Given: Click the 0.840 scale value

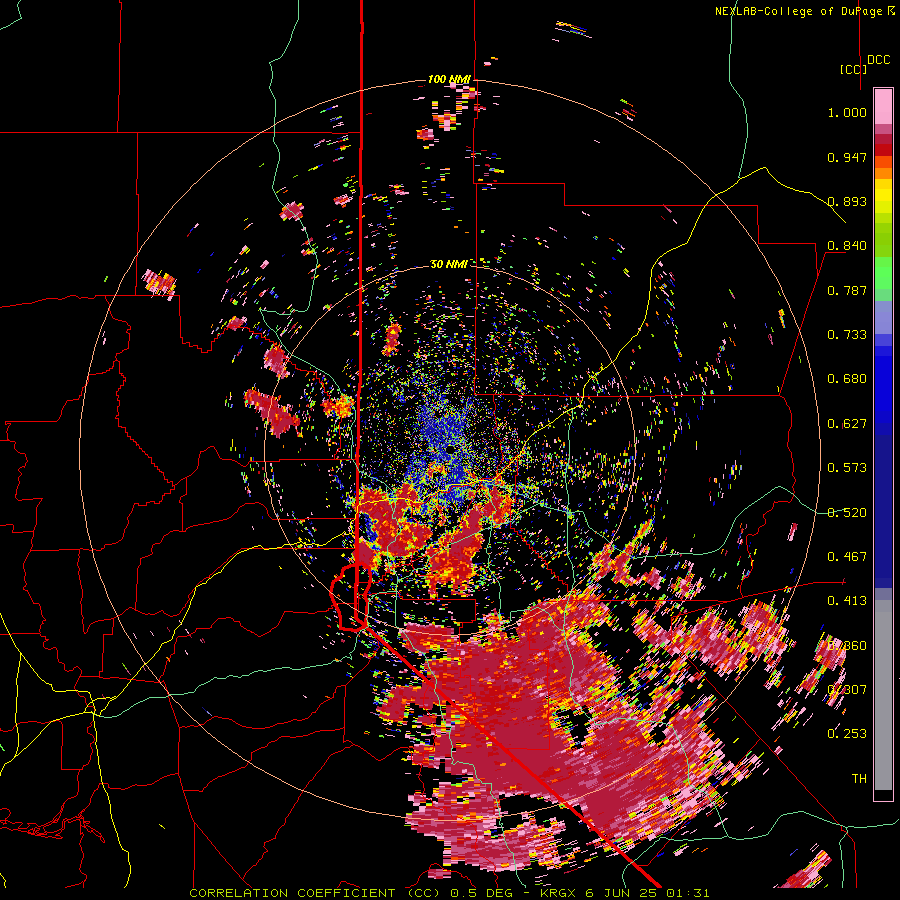Looking at the screenshot, I should 847,246.
